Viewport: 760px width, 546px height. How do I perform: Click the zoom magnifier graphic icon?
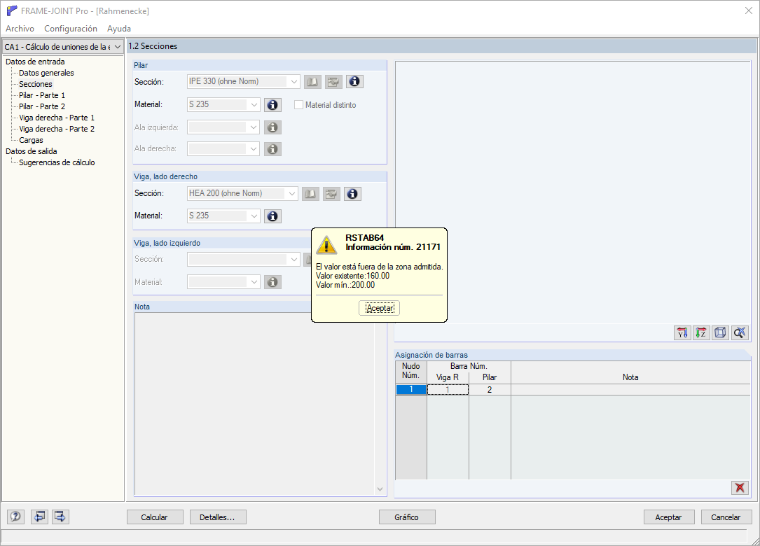pos(740,333)
